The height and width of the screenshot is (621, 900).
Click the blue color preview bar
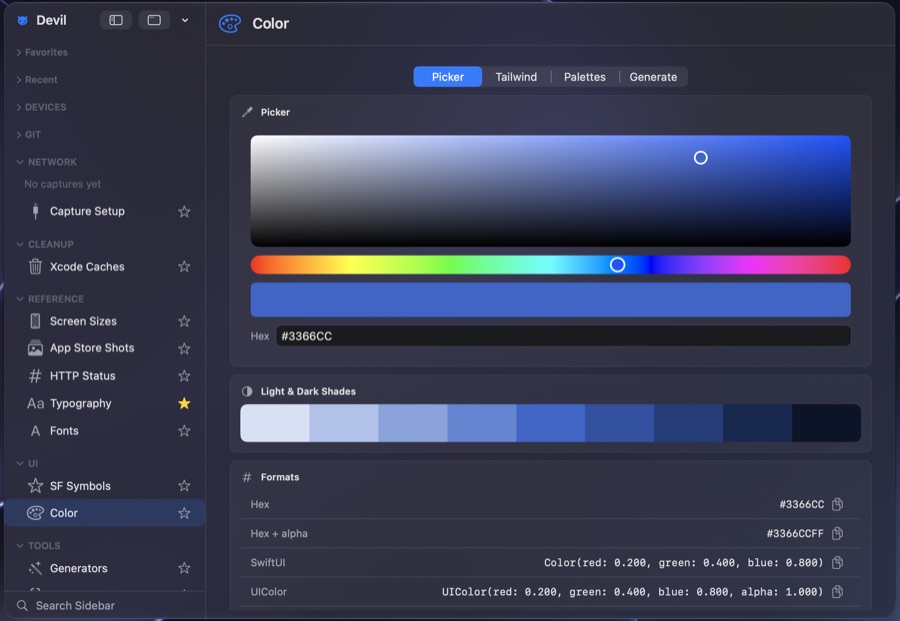(x=550, y=300)
